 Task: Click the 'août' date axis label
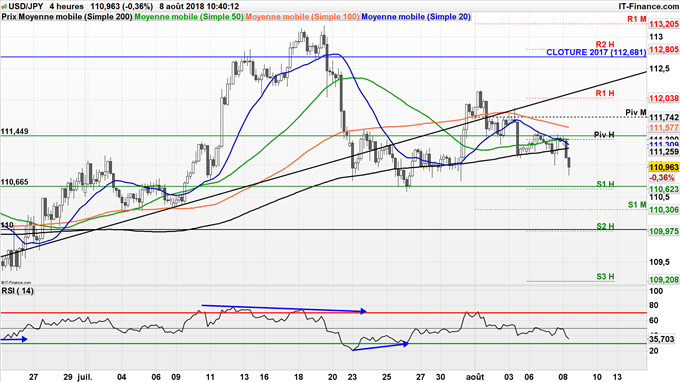tap(475, 377)
